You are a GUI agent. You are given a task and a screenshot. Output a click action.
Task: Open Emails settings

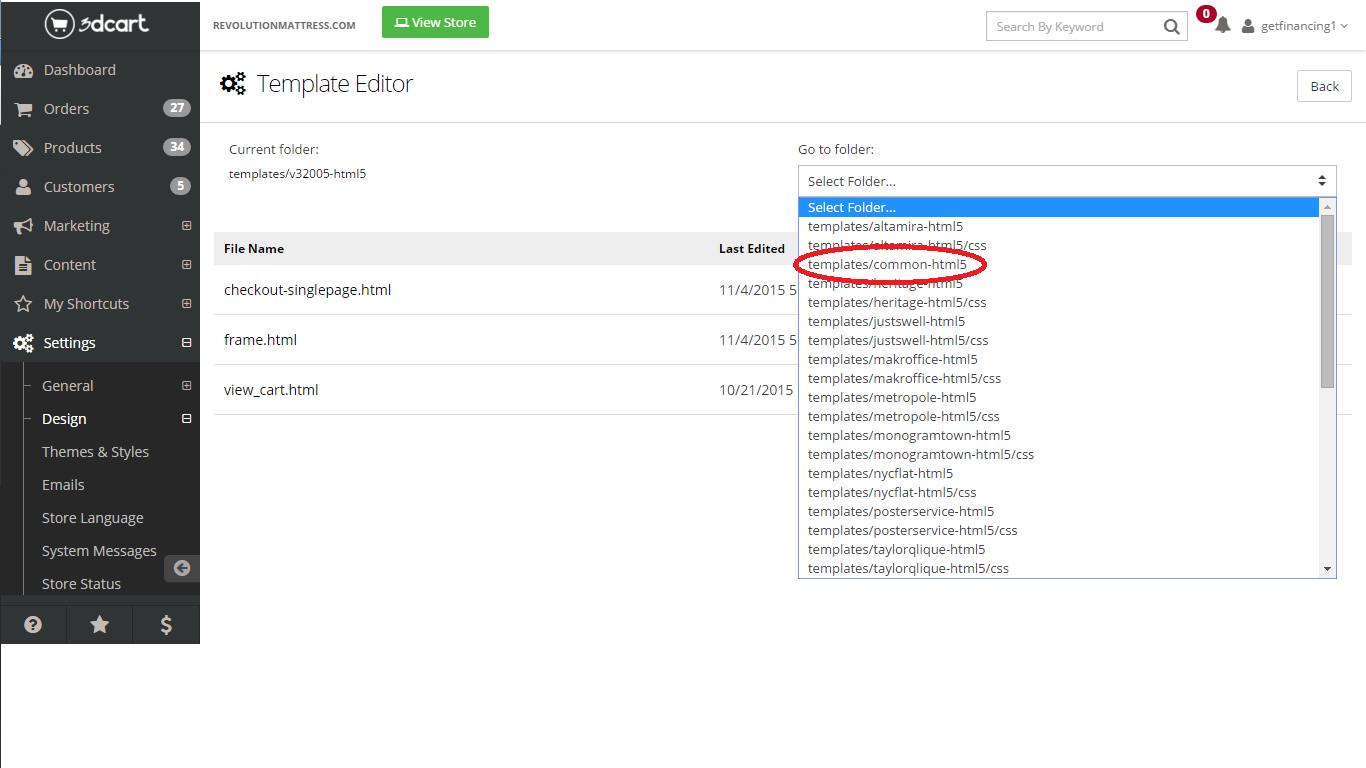point(63,485)
